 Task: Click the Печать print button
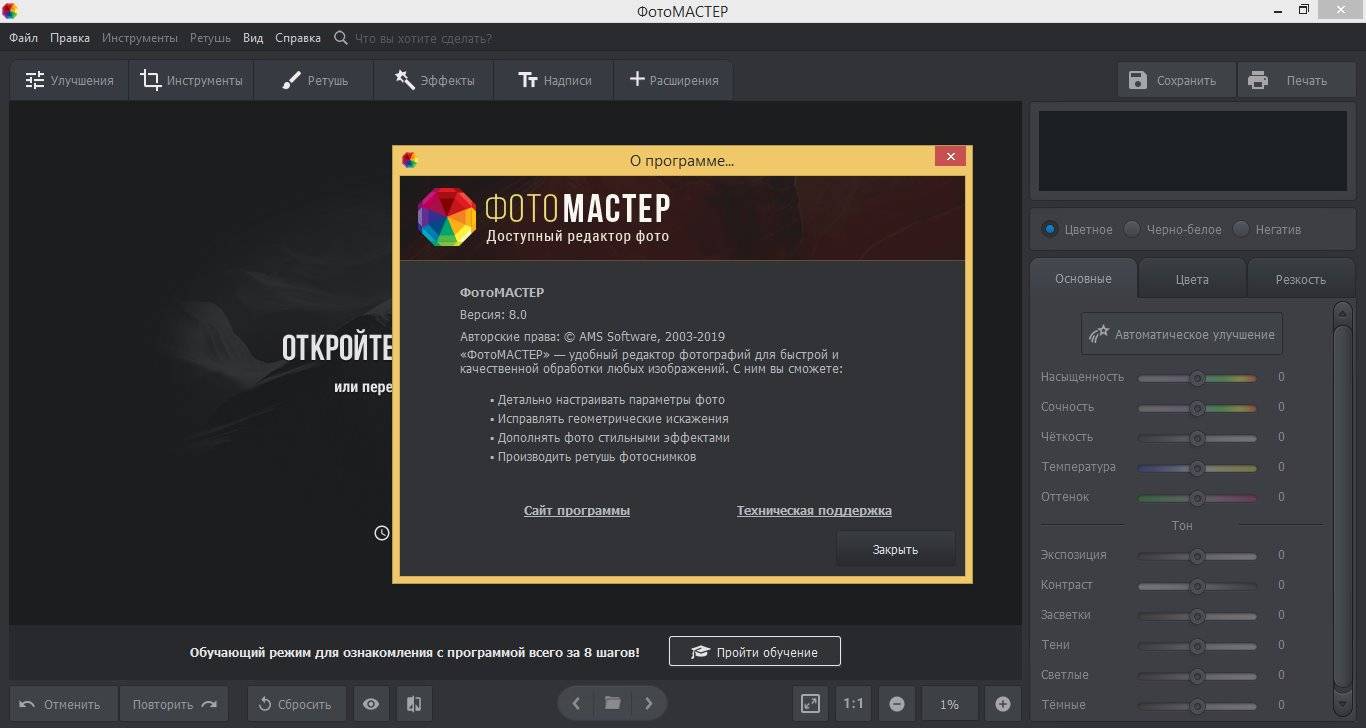point(1296,80)
